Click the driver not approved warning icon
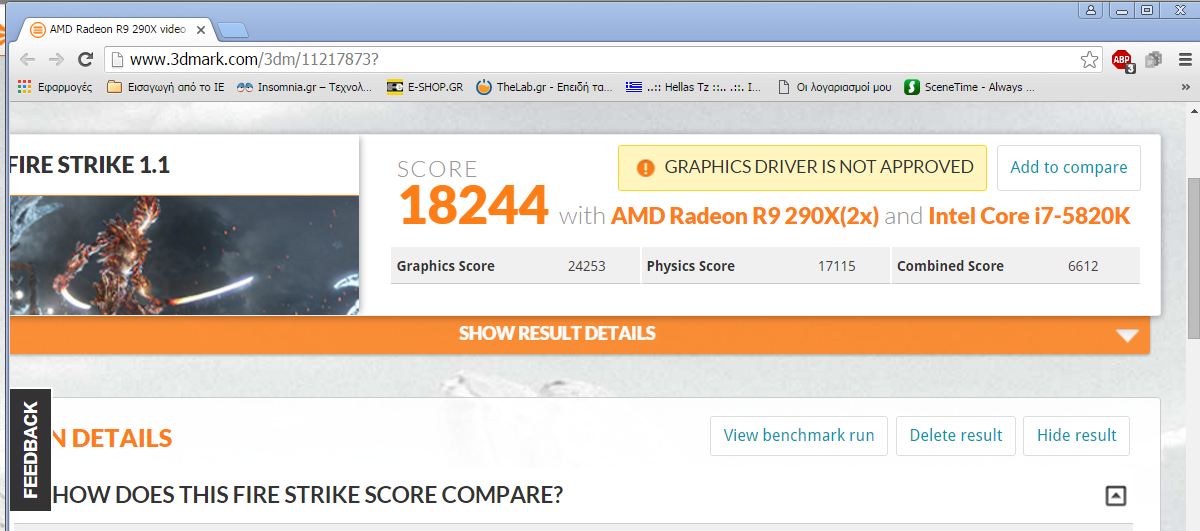This screenshot has width=1200, height=531. pyautogui.click(x=645, y=168)
